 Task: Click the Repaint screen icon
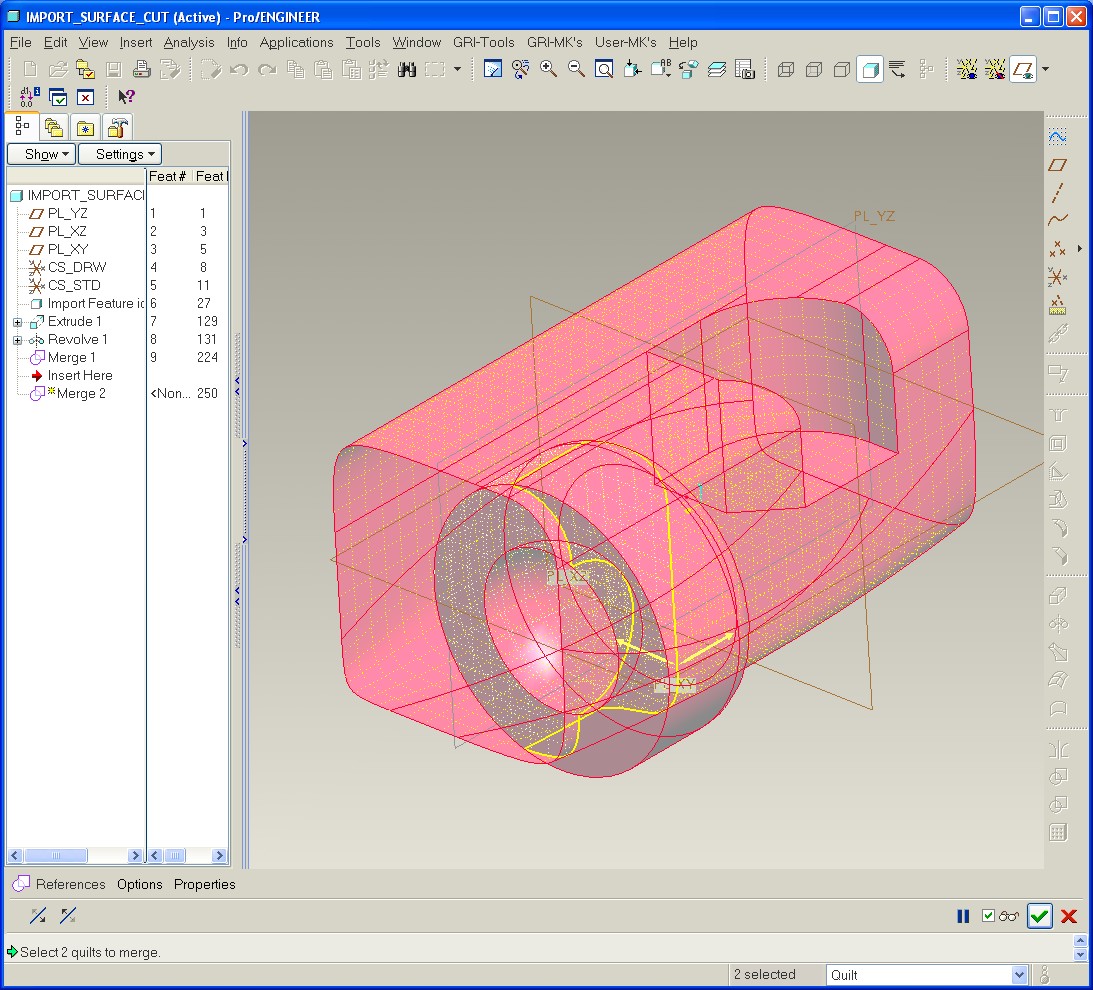click(493, 69)
